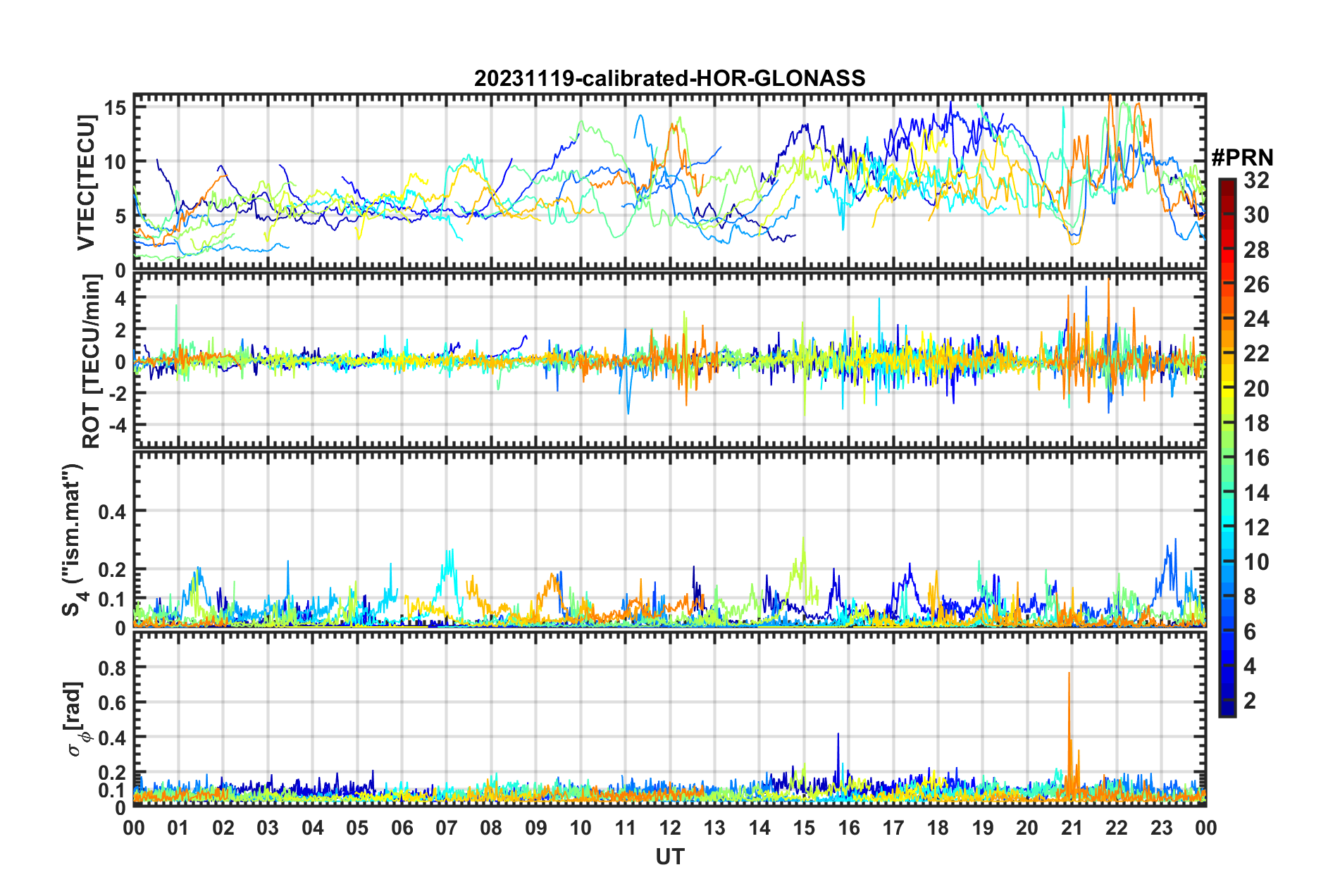Click the σφ[rad] y-axis label
Screen dimensions: 1340x896
click(75, 718)
